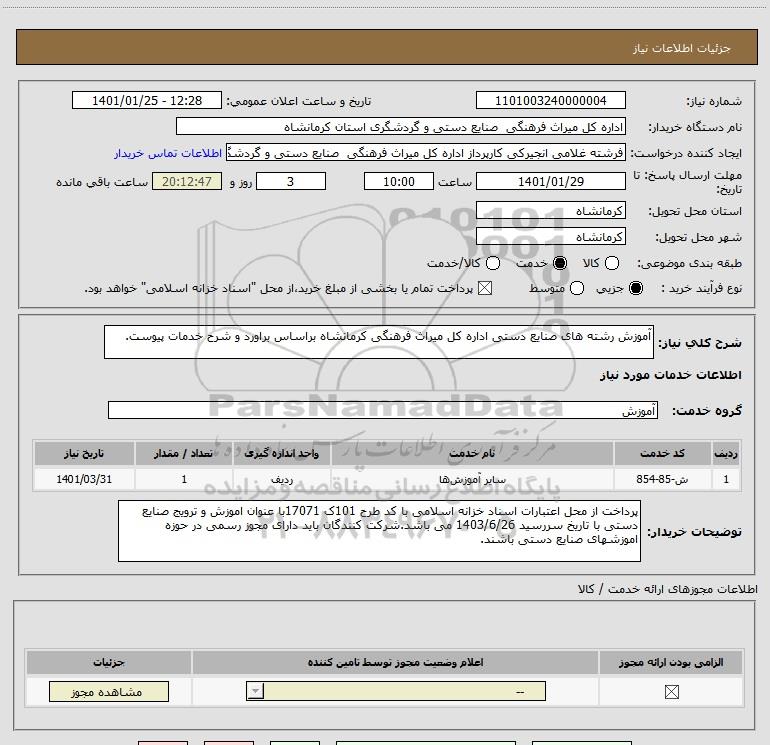
Task: Select the متوسط purchase type radio
Action: tap(577, 288)
